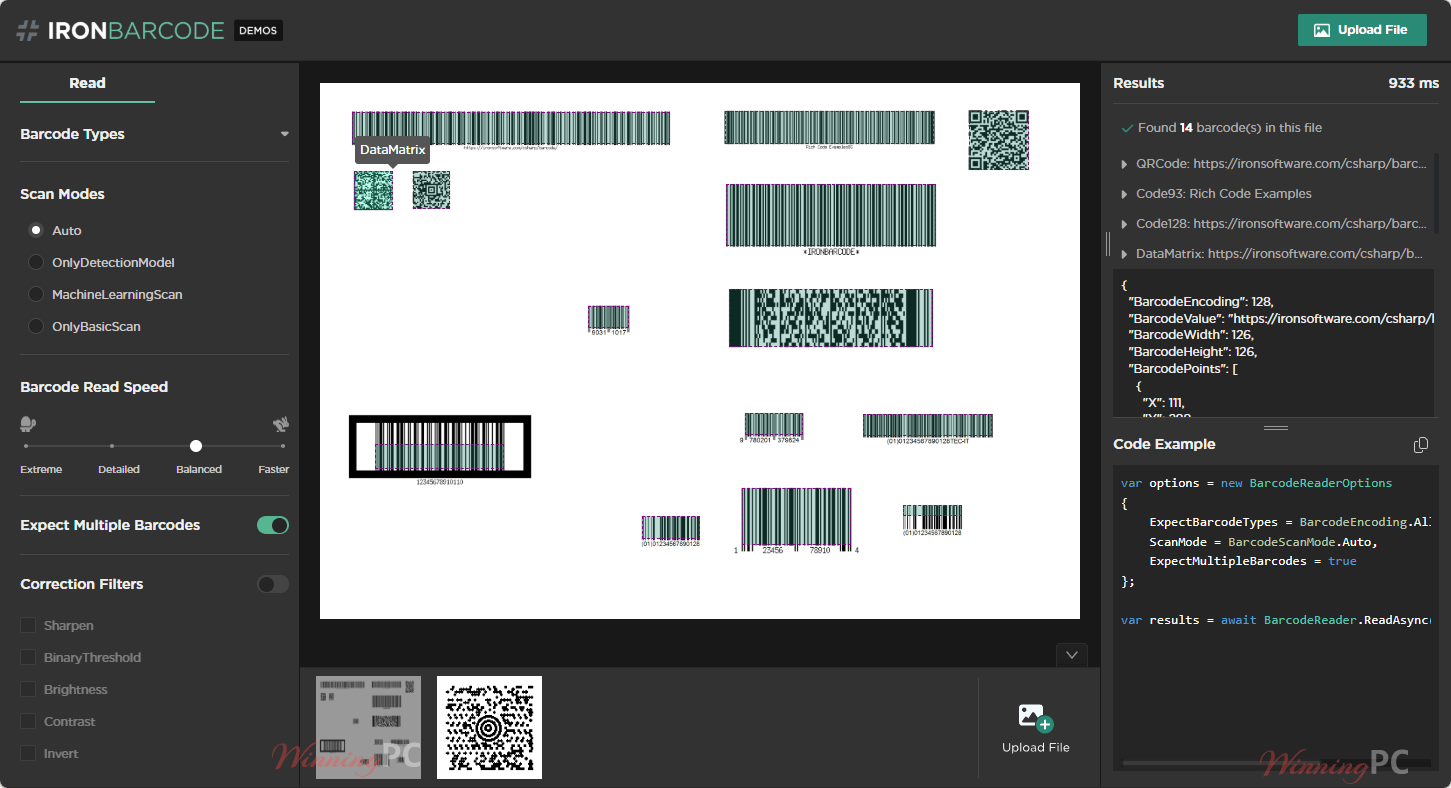This screenshot has width=1451, height=788.
Task: Click the BarcodeWidth: 126 JSON line
Action: [1190, 335]
